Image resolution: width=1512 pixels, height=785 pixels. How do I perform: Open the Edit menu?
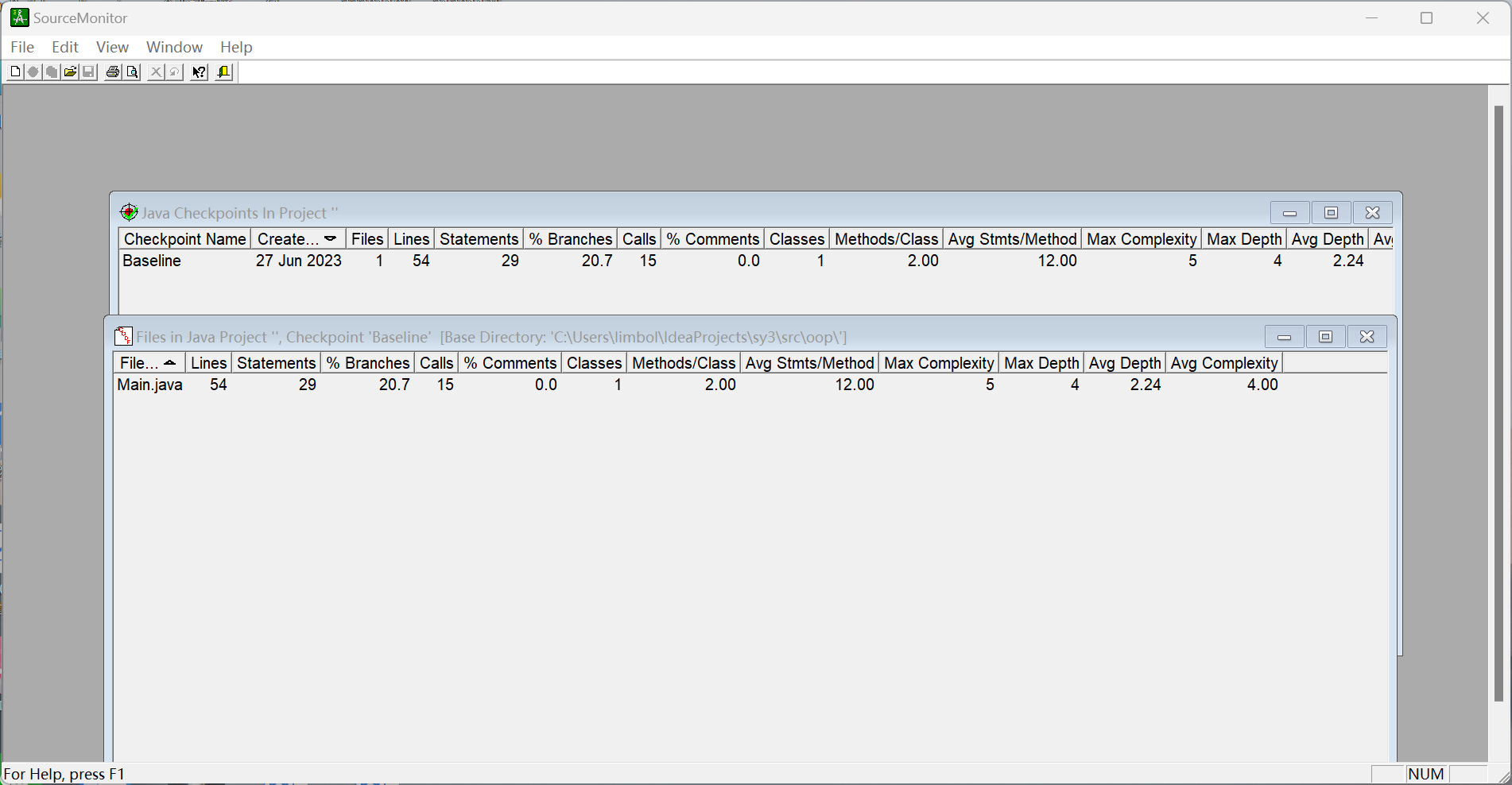click(65, 47)
